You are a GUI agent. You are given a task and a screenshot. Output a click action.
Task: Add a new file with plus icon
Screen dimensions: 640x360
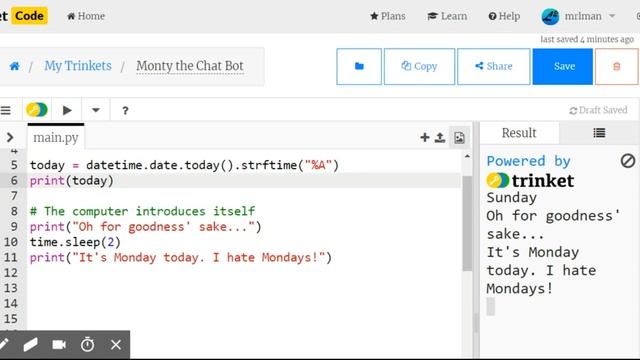click(424, 138)
